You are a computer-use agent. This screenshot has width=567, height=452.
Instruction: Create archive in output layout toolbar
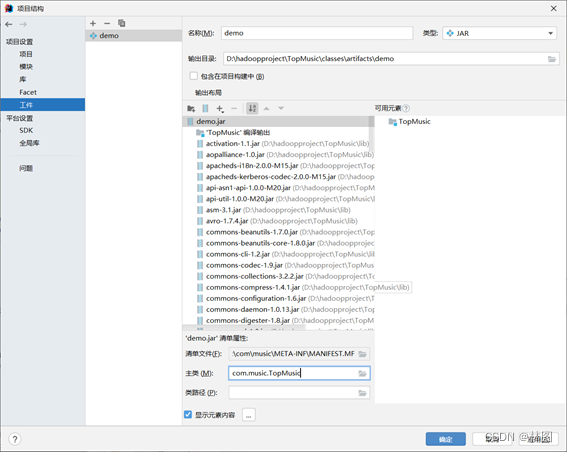pyautogui.click(x=205, y=108)
